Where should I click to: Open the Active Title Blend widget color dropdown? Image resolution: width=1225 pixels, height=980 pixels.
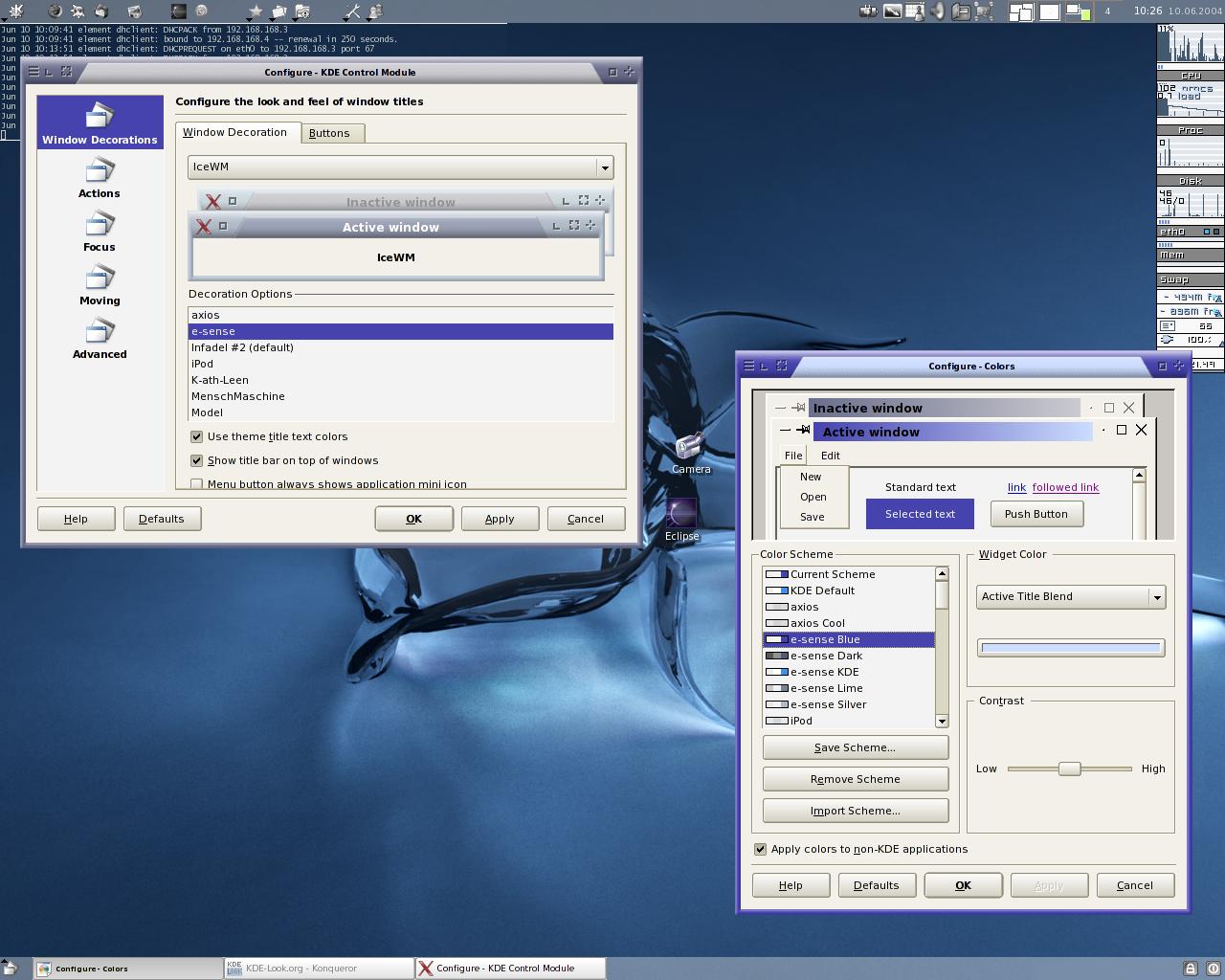tap(1071, 596)
